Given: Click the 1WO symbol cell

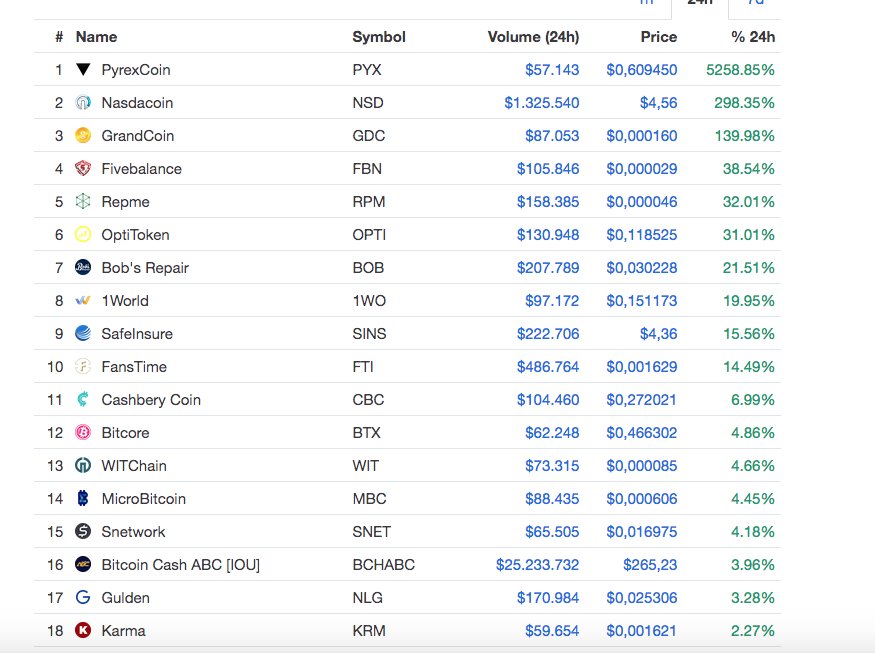Looking at the screenshot, I should click(369, 301).
